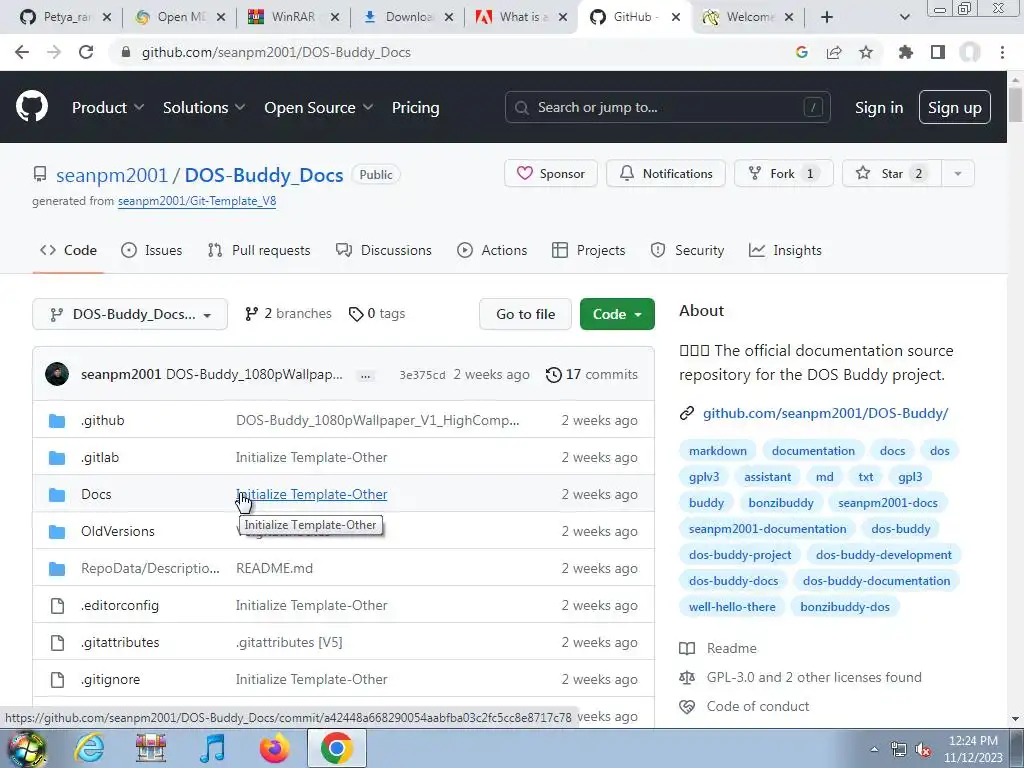Expand the Solutions dropdown menu
This screenshot has width=1024, height=768.
click(204, 108)
